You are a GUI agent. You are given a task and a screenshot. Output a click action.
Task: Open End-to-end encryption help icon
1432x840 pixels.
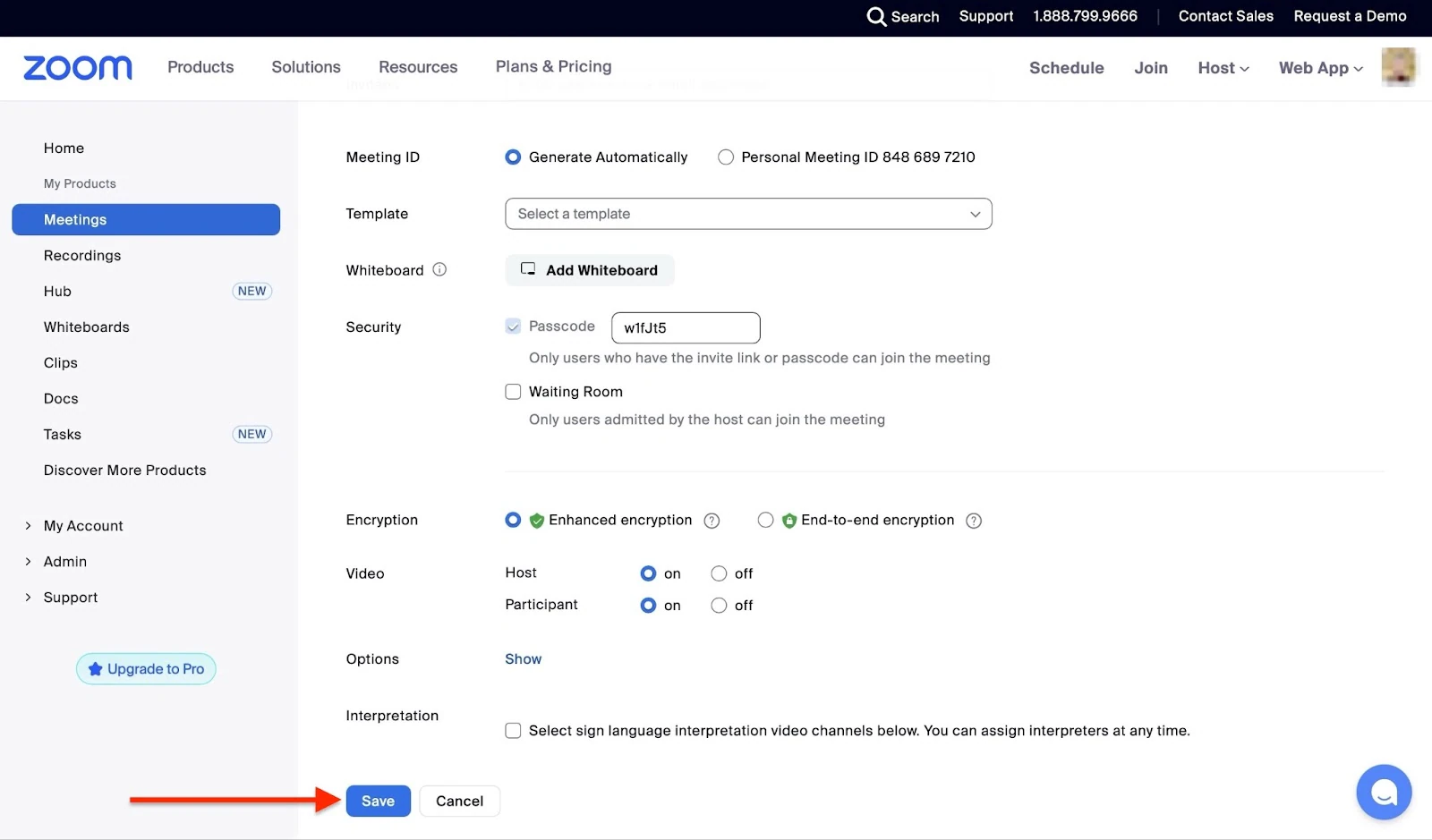(x=974, y=521)
